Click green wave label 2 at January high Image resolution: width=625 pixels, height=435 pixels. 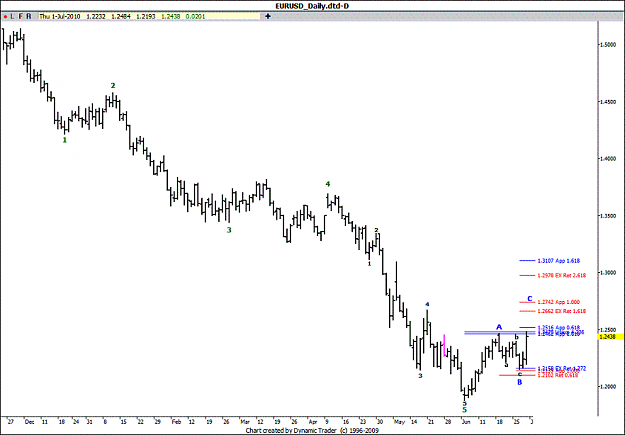113,85
